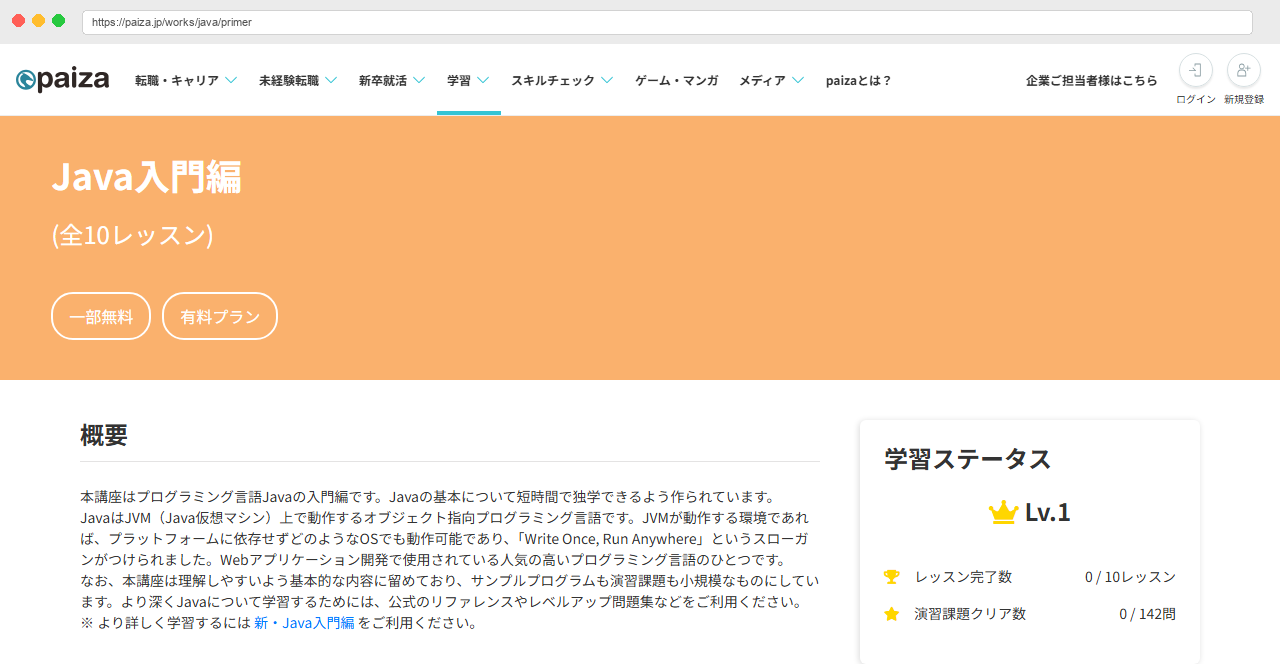Click the レッスン完了数 label

(x=963, y=577)
